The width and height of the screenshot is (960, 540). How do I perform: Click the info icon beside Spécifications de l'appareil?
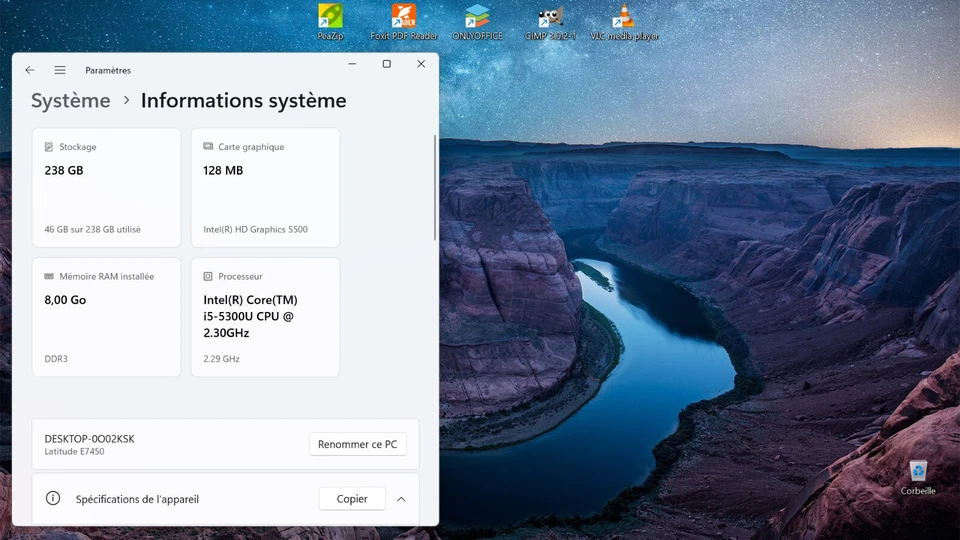pyautogui.click(x=53, y=498)
